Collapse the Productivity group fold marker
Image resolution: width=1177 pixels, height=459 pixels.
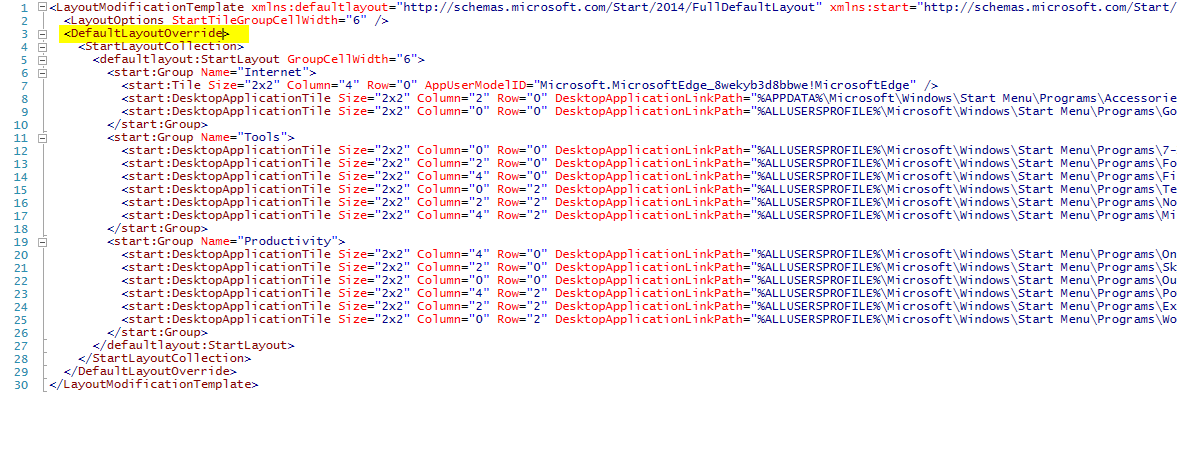(41, 241)
